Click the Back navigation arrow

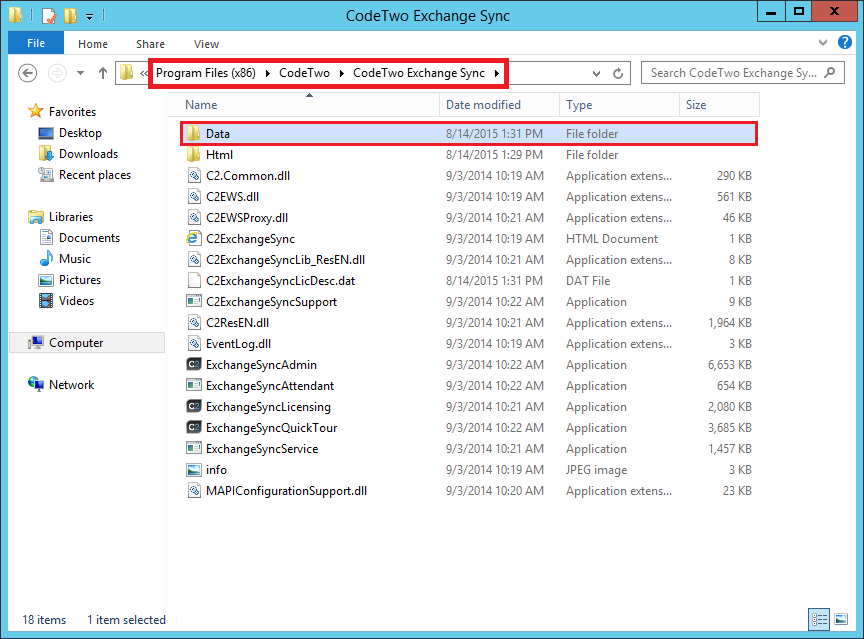point(28,73)
